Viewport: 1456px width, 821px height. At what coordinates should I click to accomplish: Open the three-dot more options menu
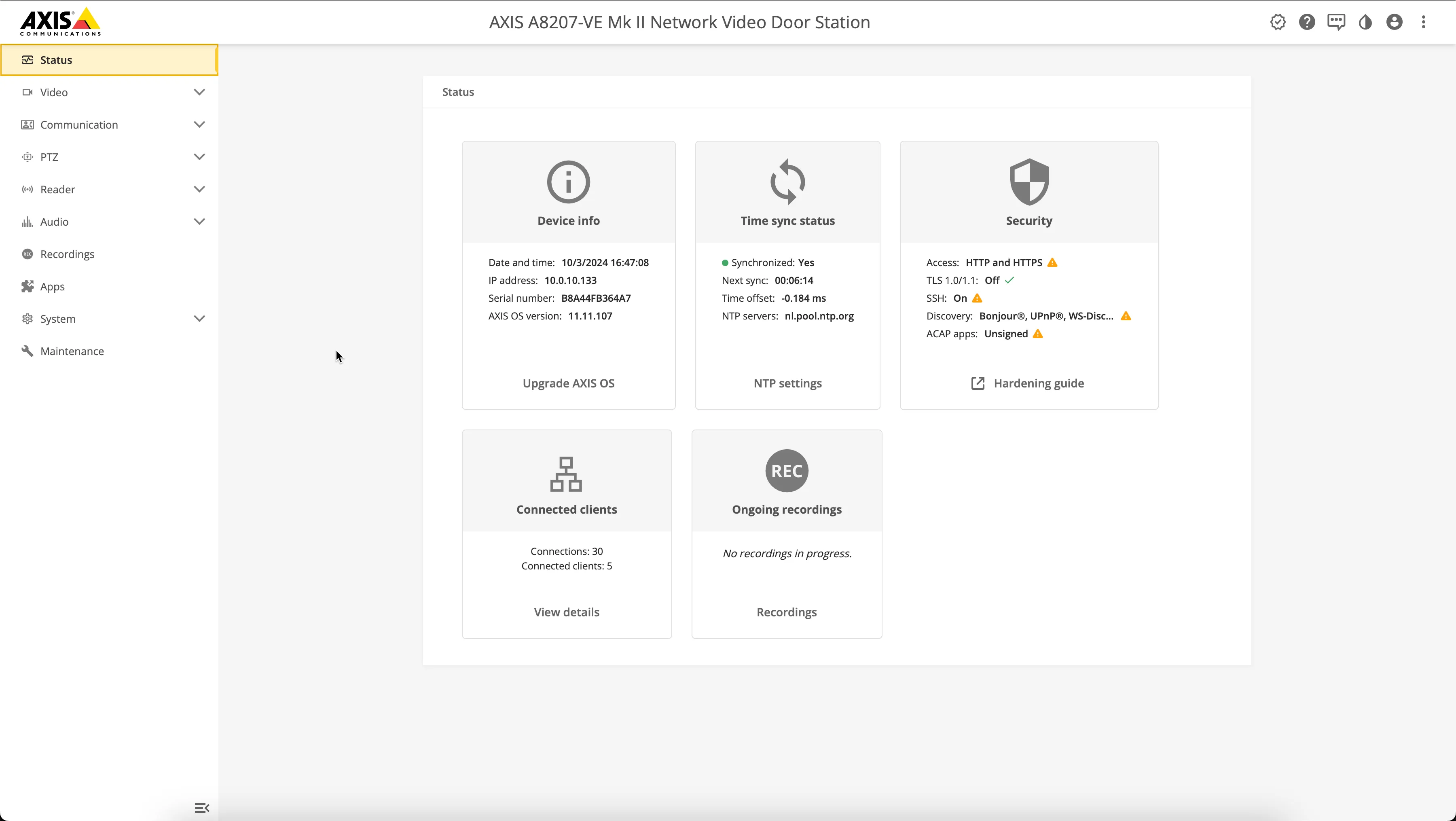tap(1424, 22)
